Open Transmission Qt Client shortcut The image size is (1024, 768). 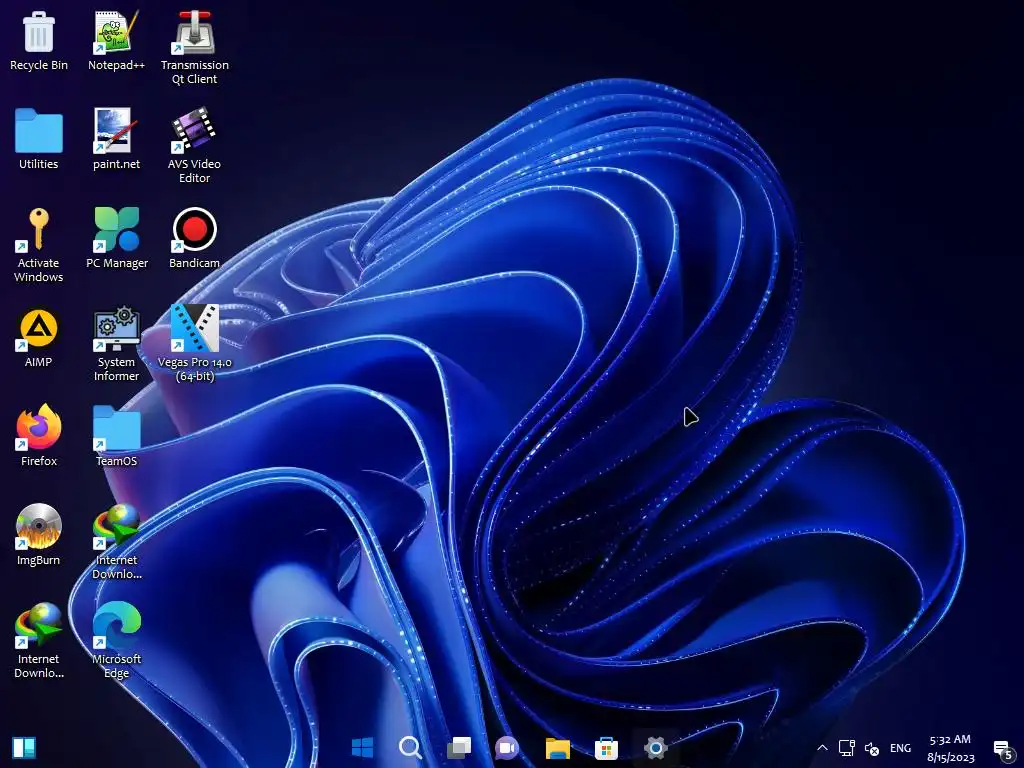tap(195, 48)
